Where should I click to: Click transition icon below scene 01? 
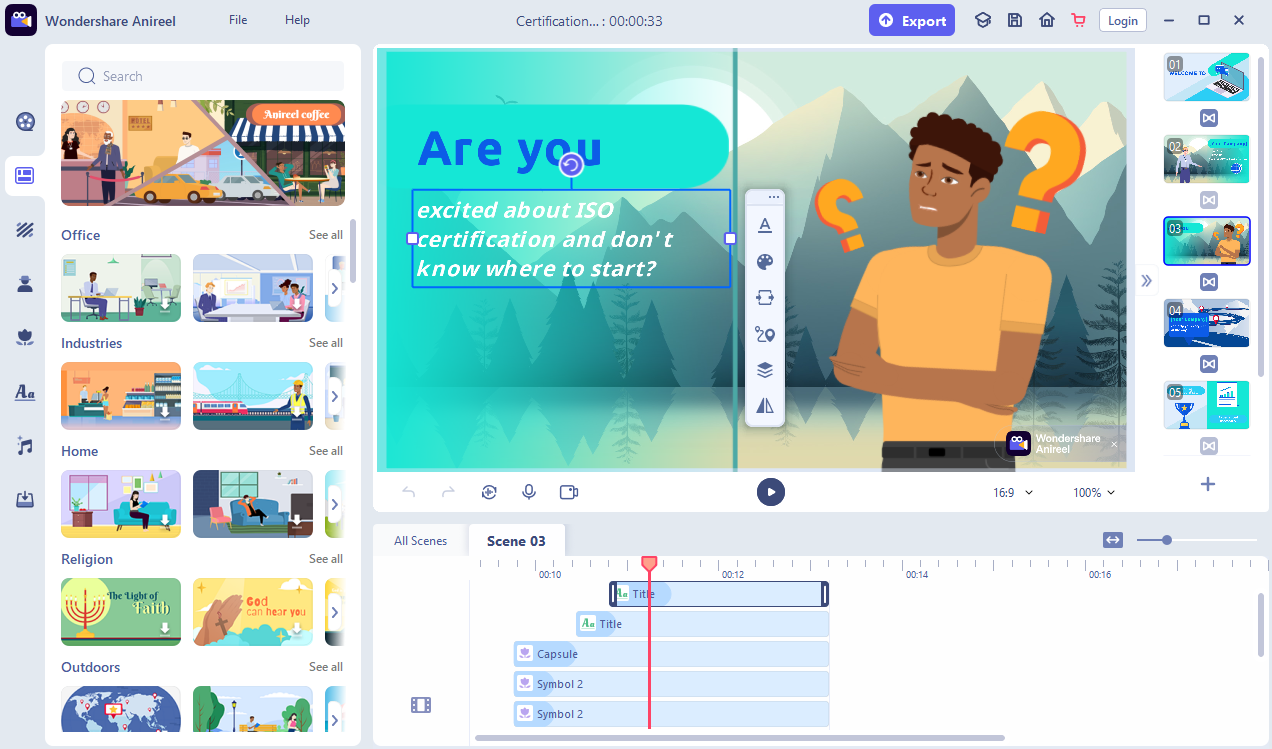tap(1208, 118)
